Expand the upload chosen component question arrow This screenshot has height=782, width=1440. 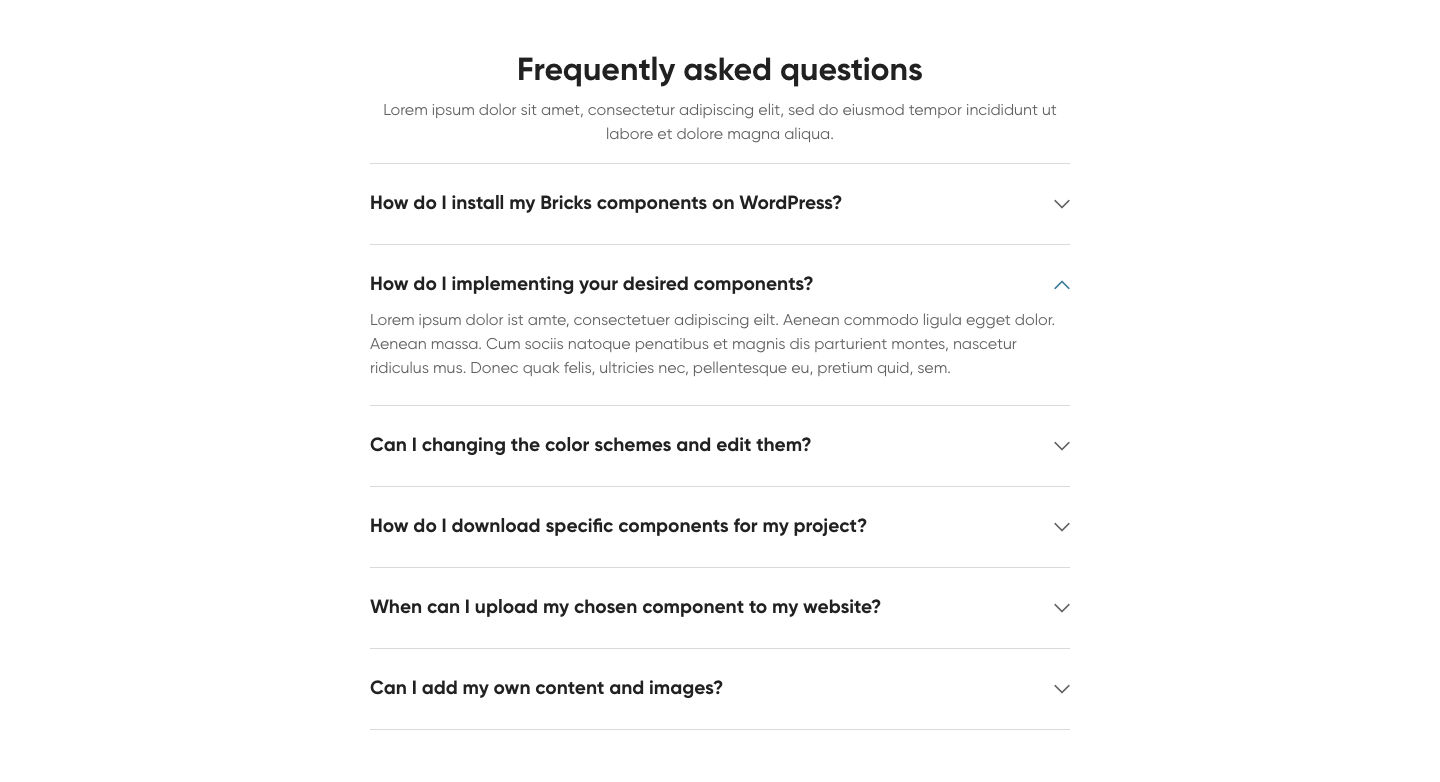[x=1061, y=608]
